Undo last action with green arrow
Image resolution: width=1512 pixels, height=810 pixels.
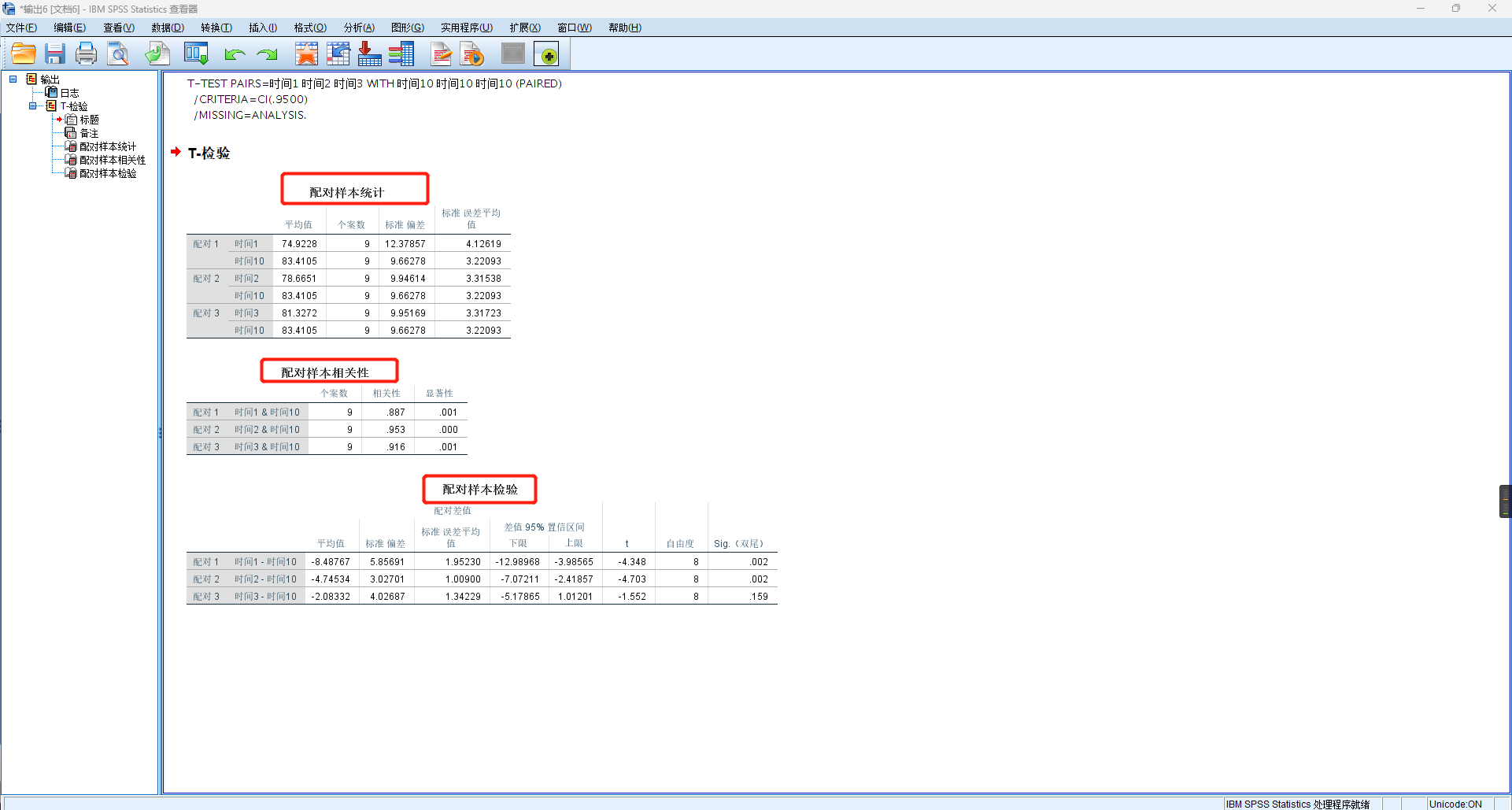click(x=235, y=54)
